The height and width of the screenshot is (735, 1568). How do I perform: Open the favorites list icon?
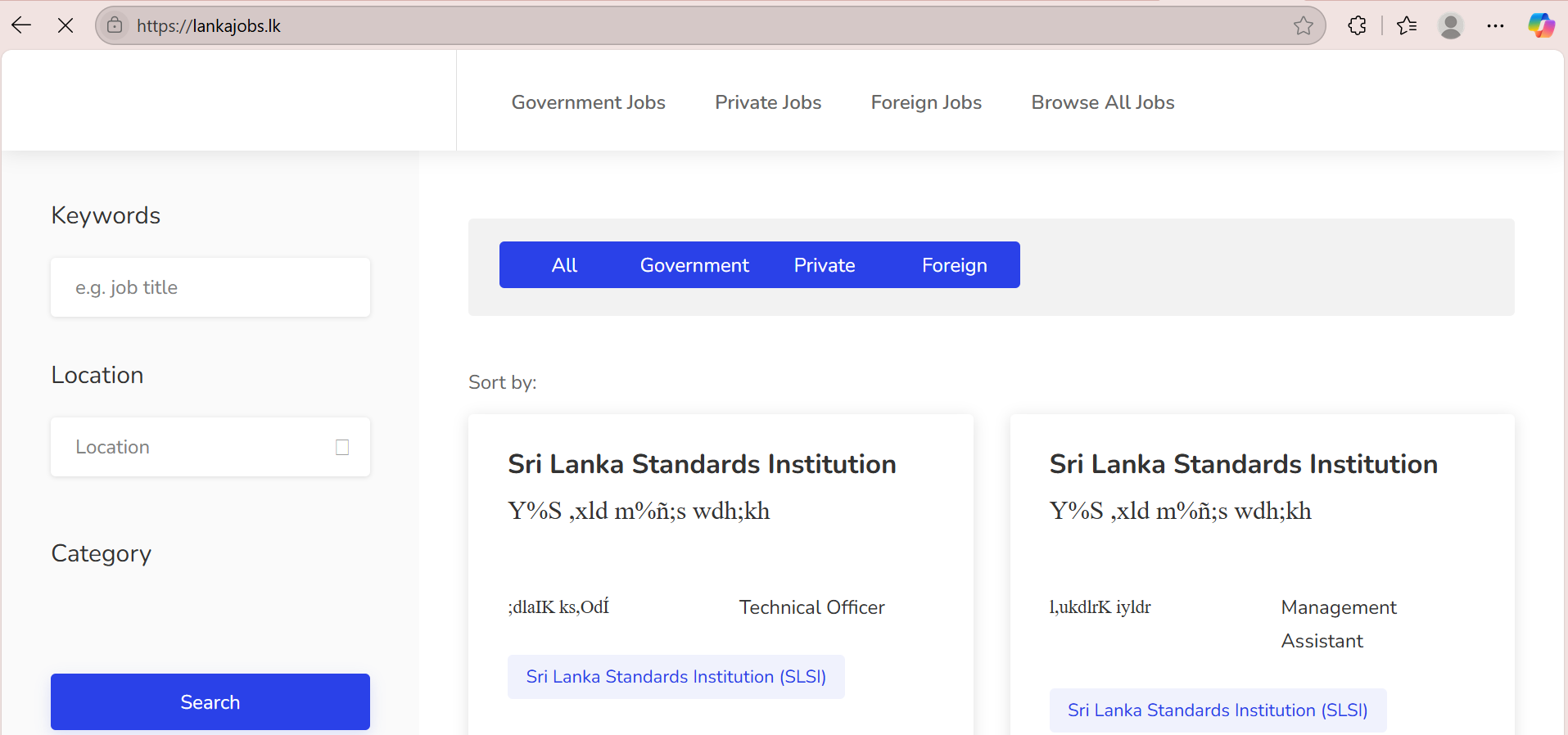coord(1407,25)
